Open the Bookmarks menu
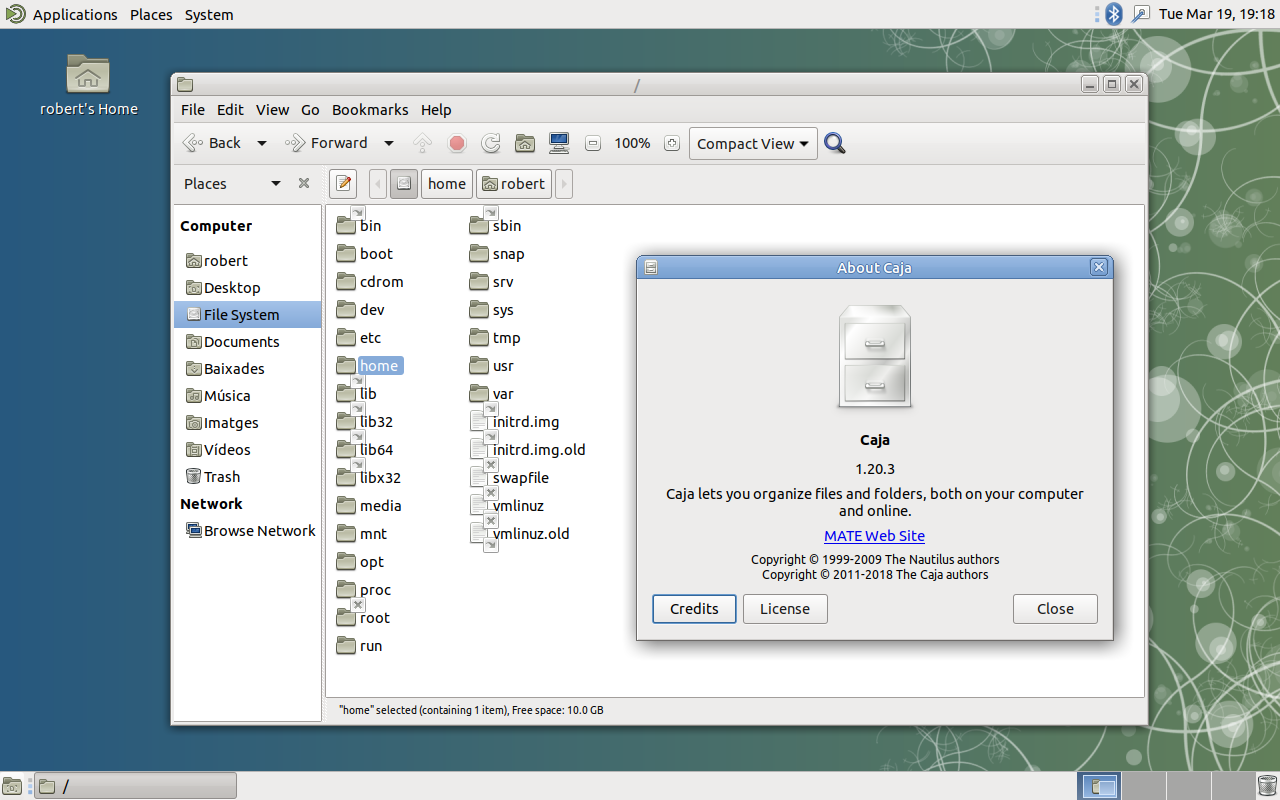This screenshot has height=800, width=1280. pyautogui.click(x=370, y=110)
